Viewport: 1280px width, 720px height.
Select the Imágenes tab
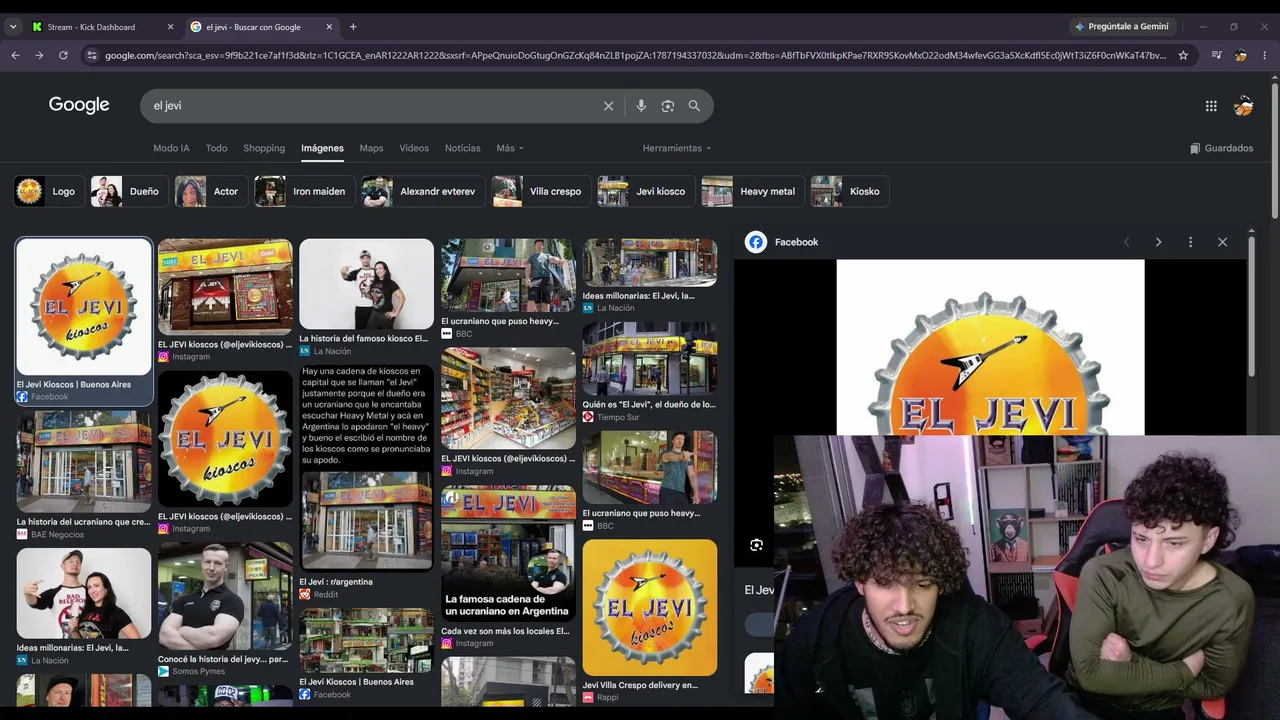322,148
